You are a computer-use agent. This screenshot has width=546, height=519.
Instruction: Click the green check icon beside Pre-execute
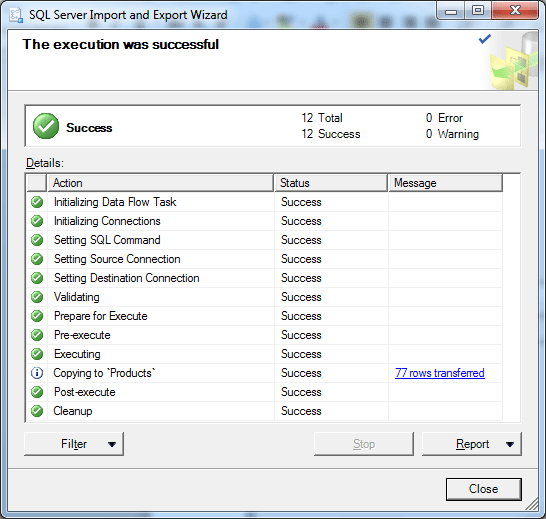click(37, 335)
